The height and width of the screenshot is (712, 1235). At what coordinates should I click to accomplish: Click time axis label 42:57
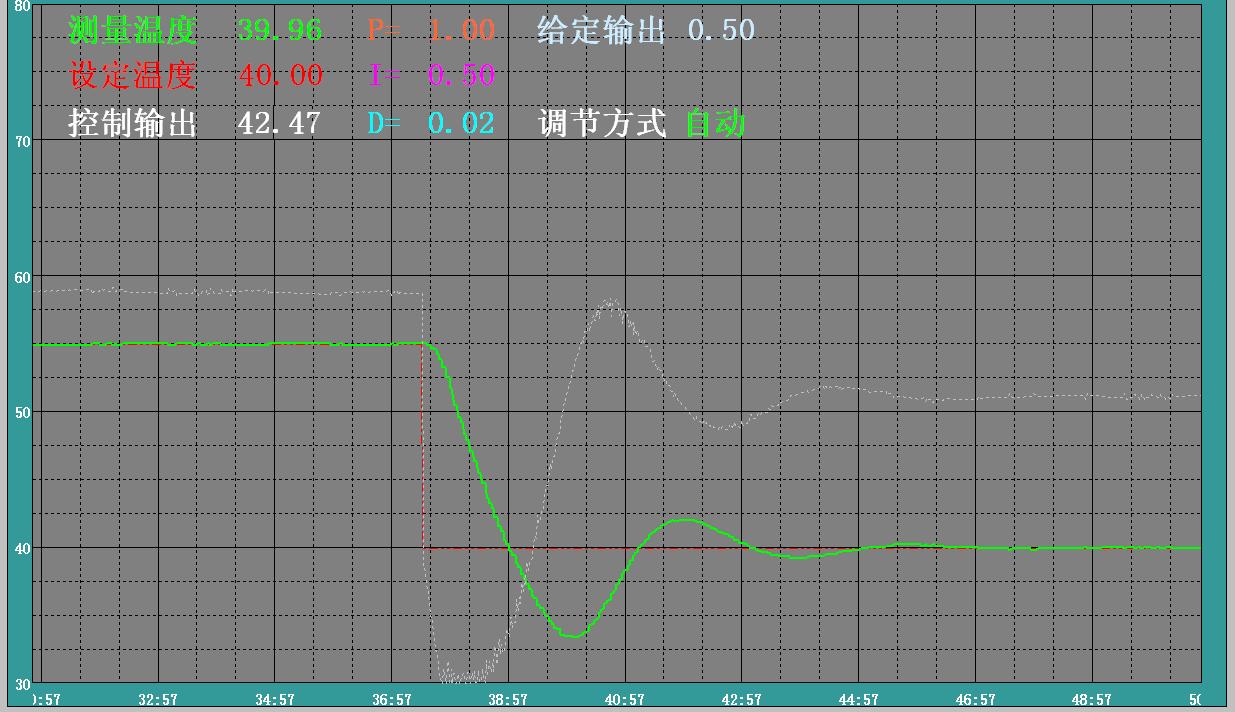742,700
